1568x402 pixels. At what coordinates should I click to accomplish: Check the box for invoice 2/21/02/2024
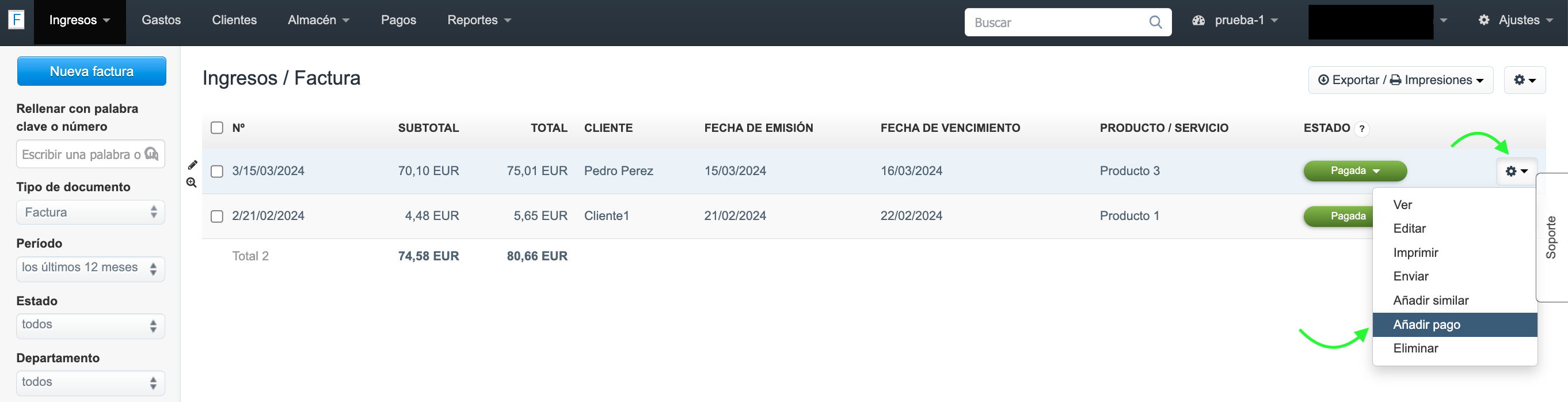tap(216, 216)
